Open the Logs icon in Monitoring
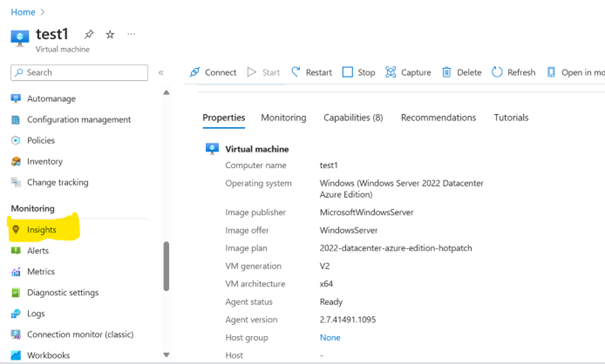This screenshot has height=364, width=605. click(16, 313)
